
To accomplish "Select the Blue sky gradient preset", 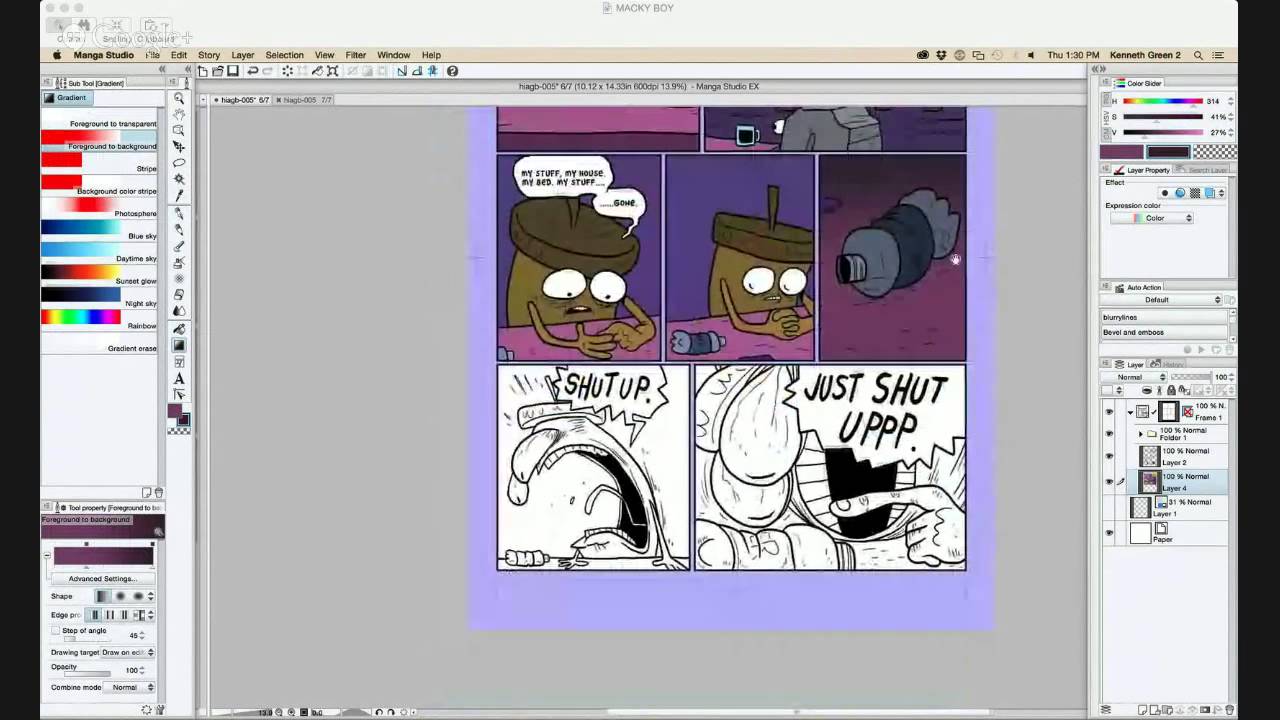I will click(99, 229).
